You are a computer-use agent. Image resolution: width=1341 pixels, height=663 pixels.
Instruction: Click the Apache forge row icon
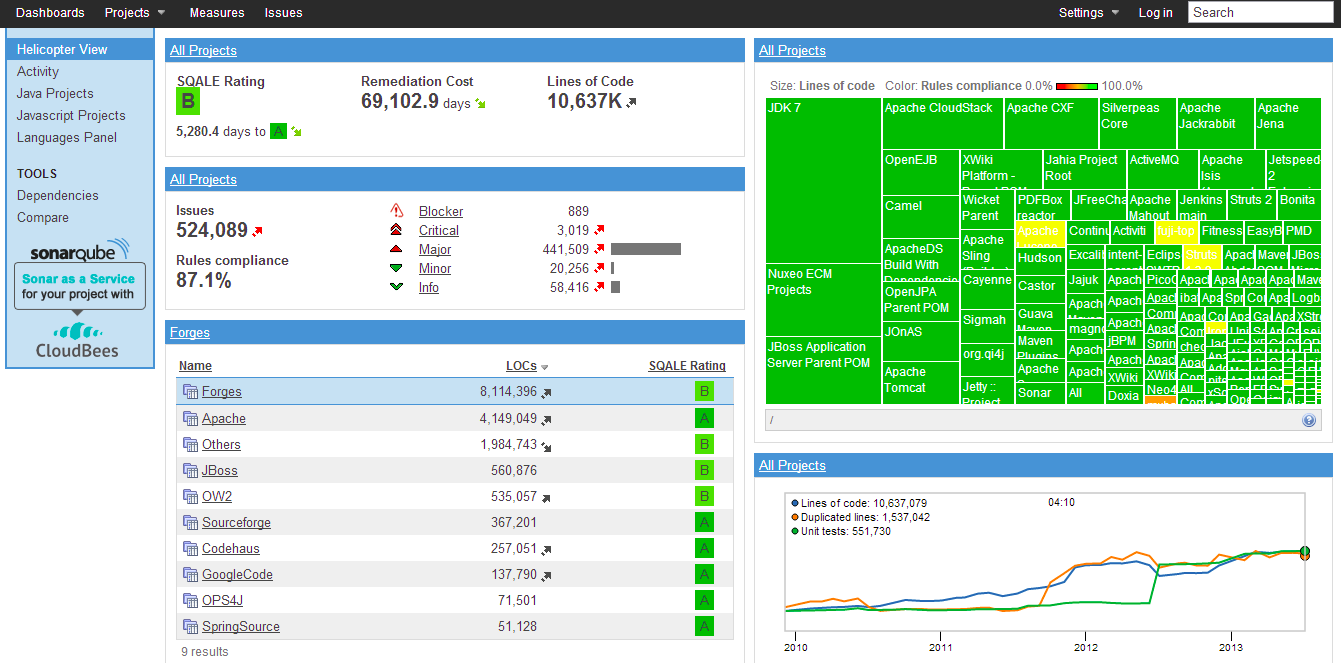pyautogui.click(x=190, y=419)
